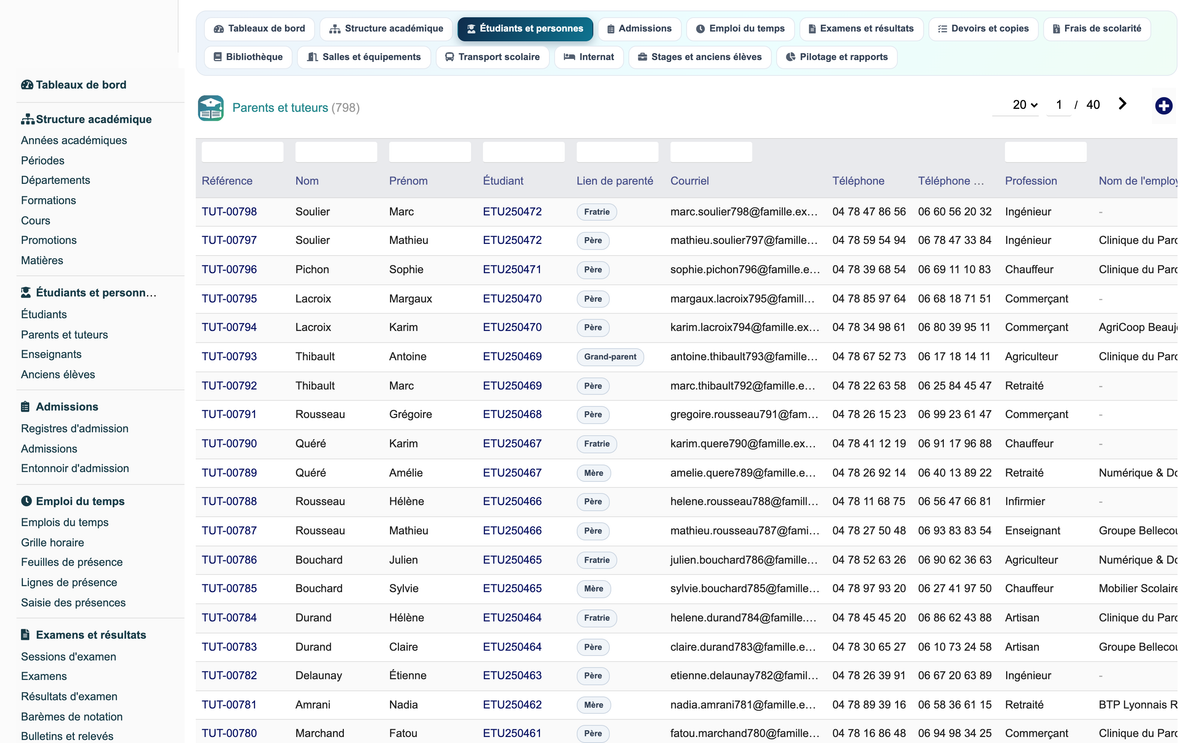Open Années académiques in the sidebar
Screen dimensions: 1200x743
tap(74, 140)
